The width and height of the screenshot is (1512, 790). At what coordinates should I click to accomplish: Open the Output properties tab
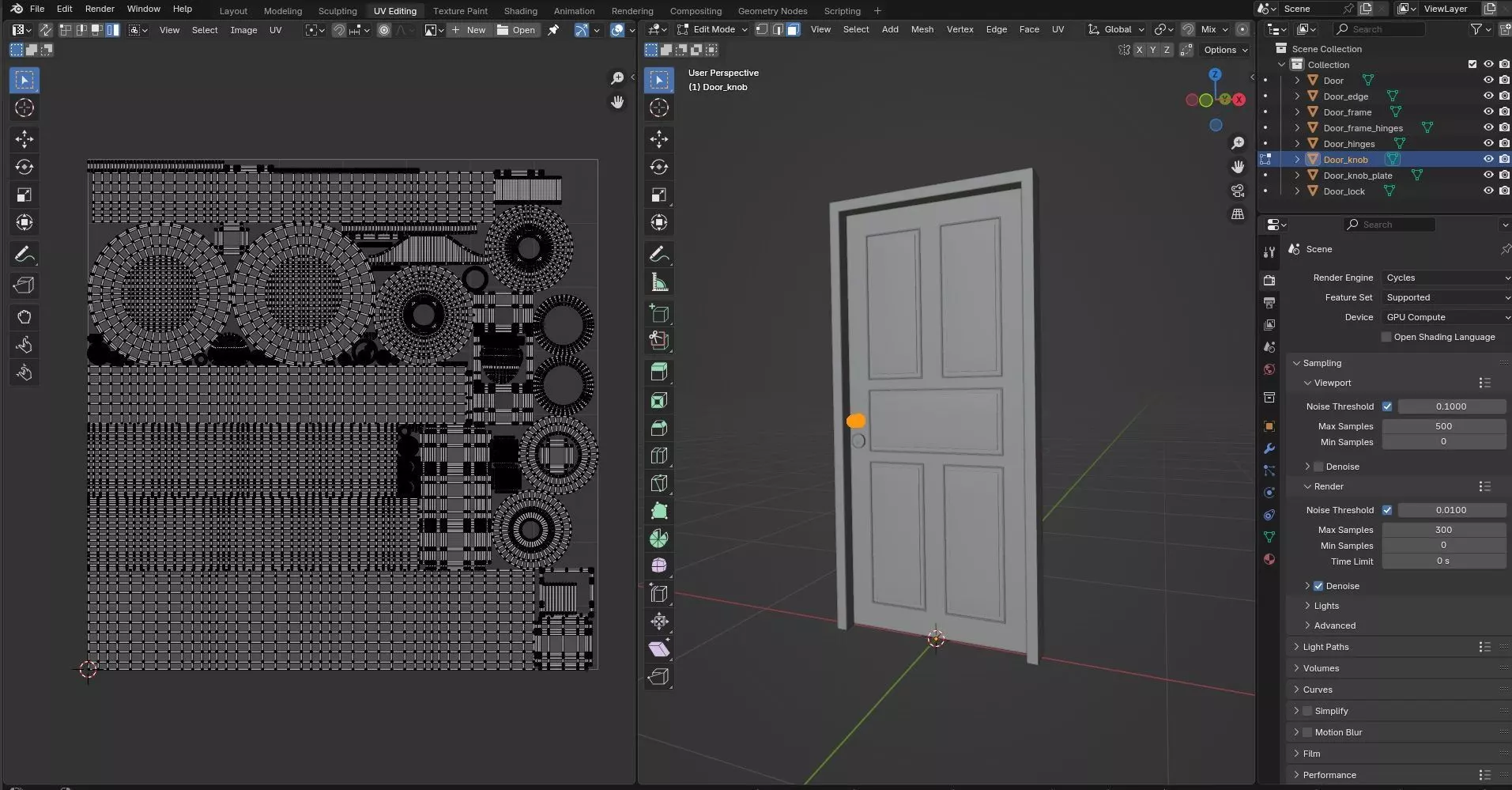pyautogui.click(x=1269, y=303)
